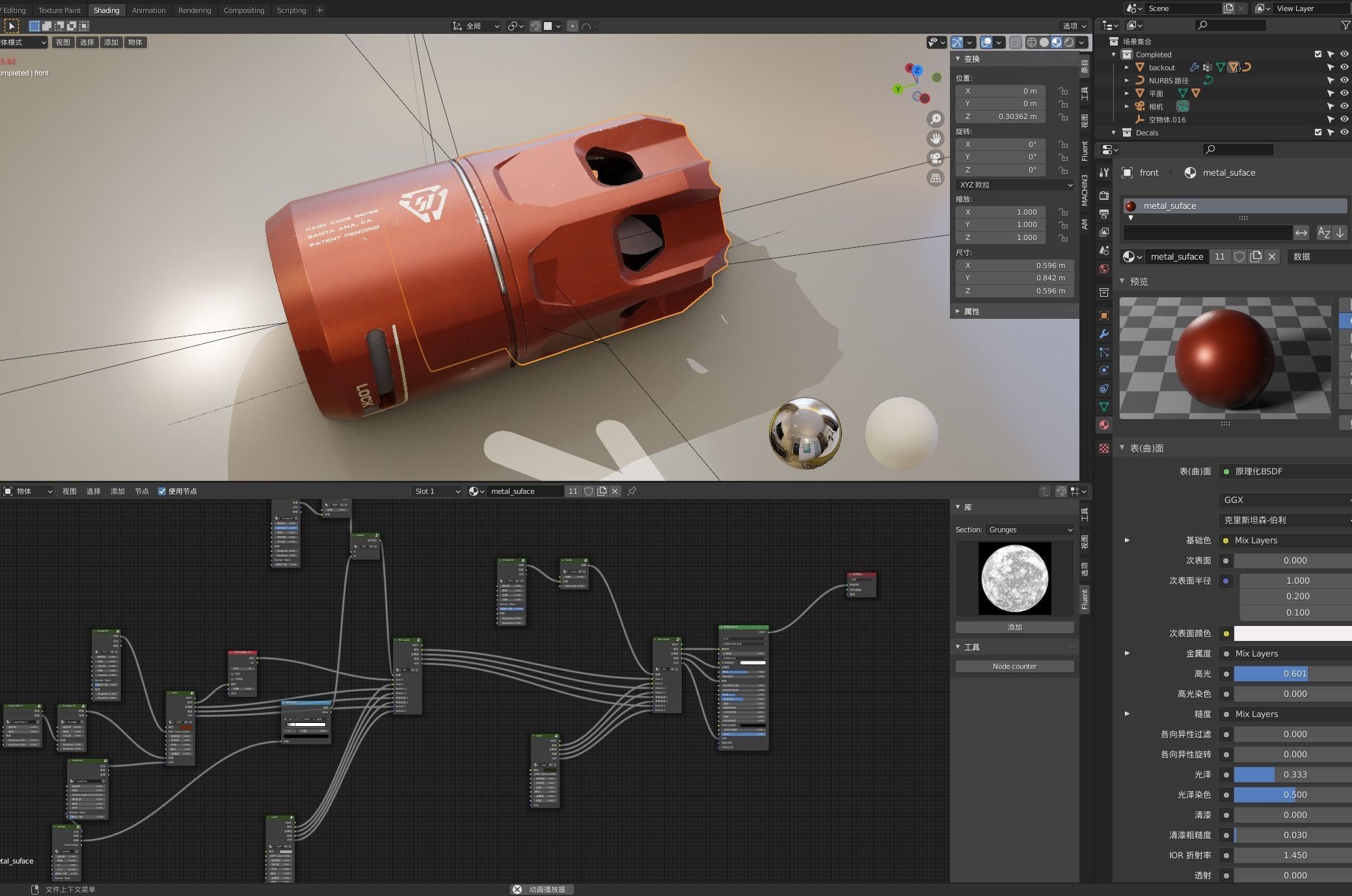Viewport: 1352px width, 896px height.
Task: Open the Texture Paint workspace tab
Action: pos(59,10)
